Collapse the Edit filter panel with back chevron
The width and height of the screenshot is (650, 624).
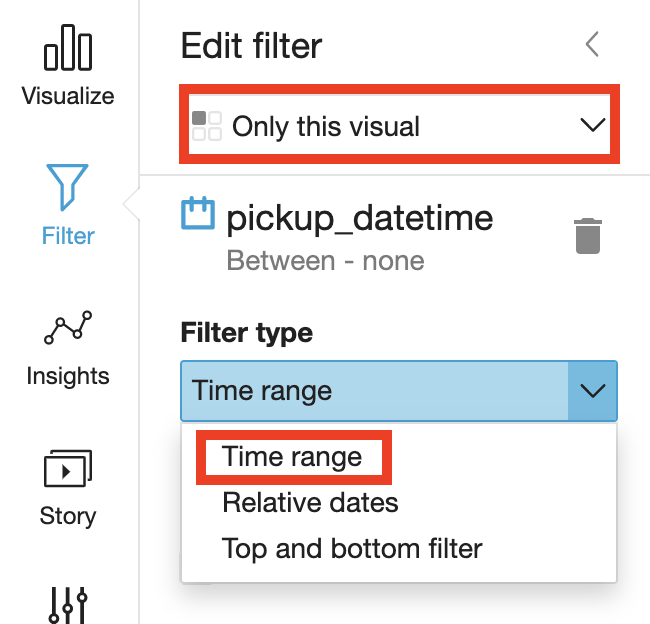click(x=592, y=44)
